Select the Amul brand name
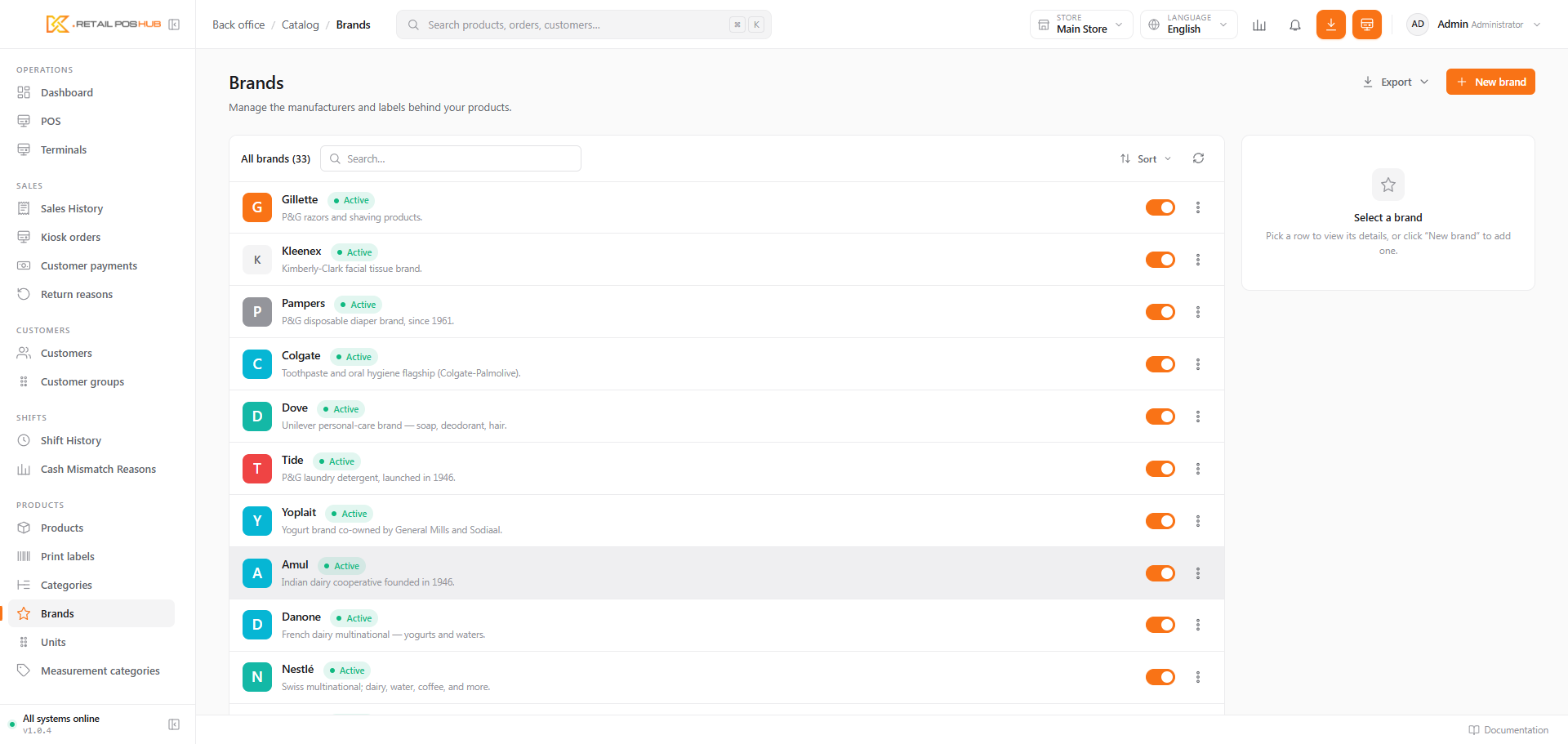The image size is (1568, 744). [295, 564]
